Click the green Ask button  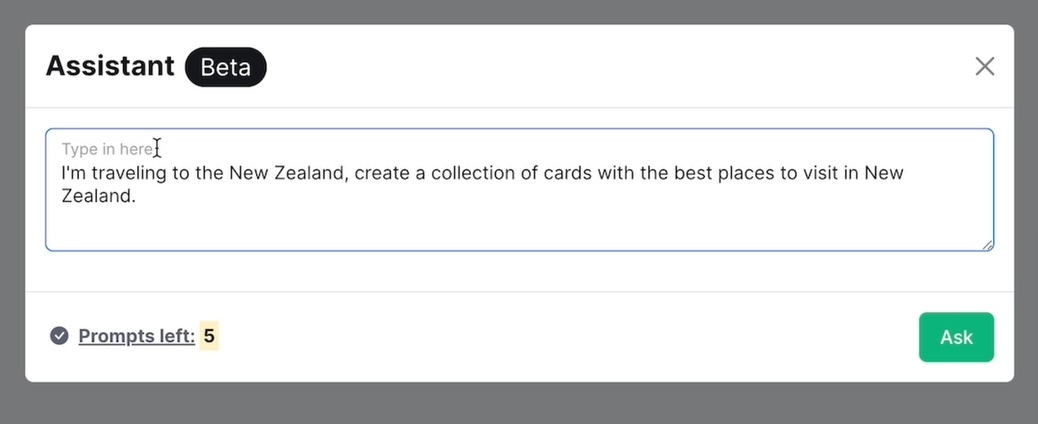tap(956, 337)
